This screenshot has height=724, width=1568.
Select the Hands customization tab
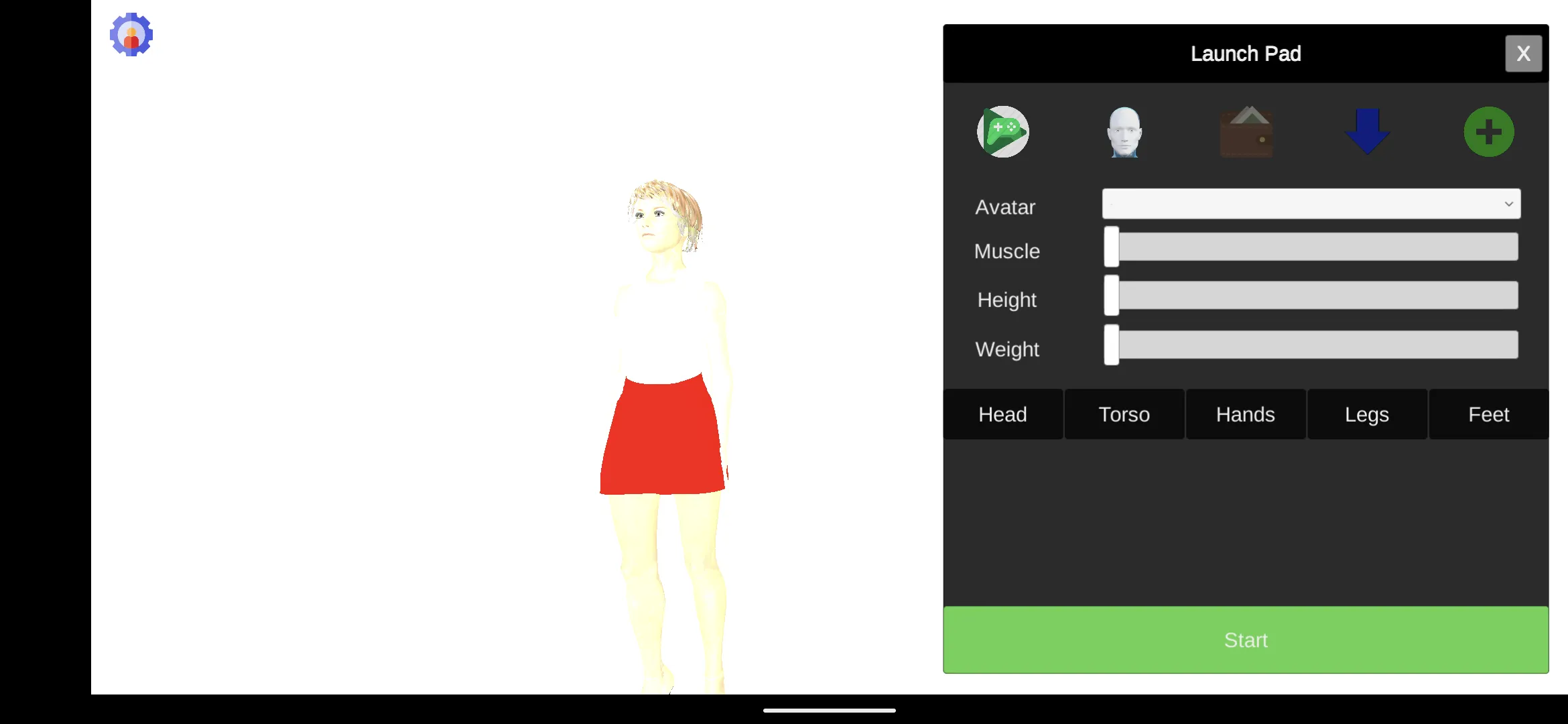click(1246, 414)
